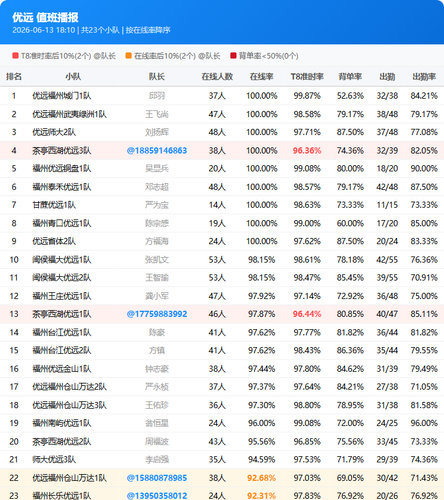Click the 在线人数 column header
Image resolution: width=444 pixels, height=500 pixels.
217,77
